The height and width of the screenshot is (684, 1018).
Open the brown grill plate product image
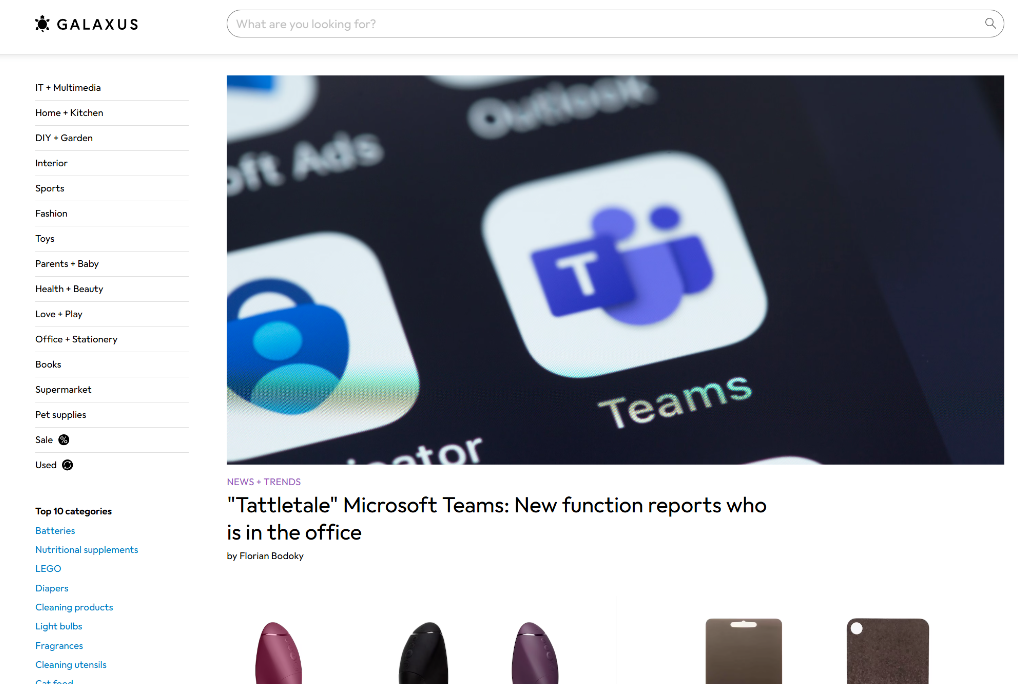tap(743, 651)
